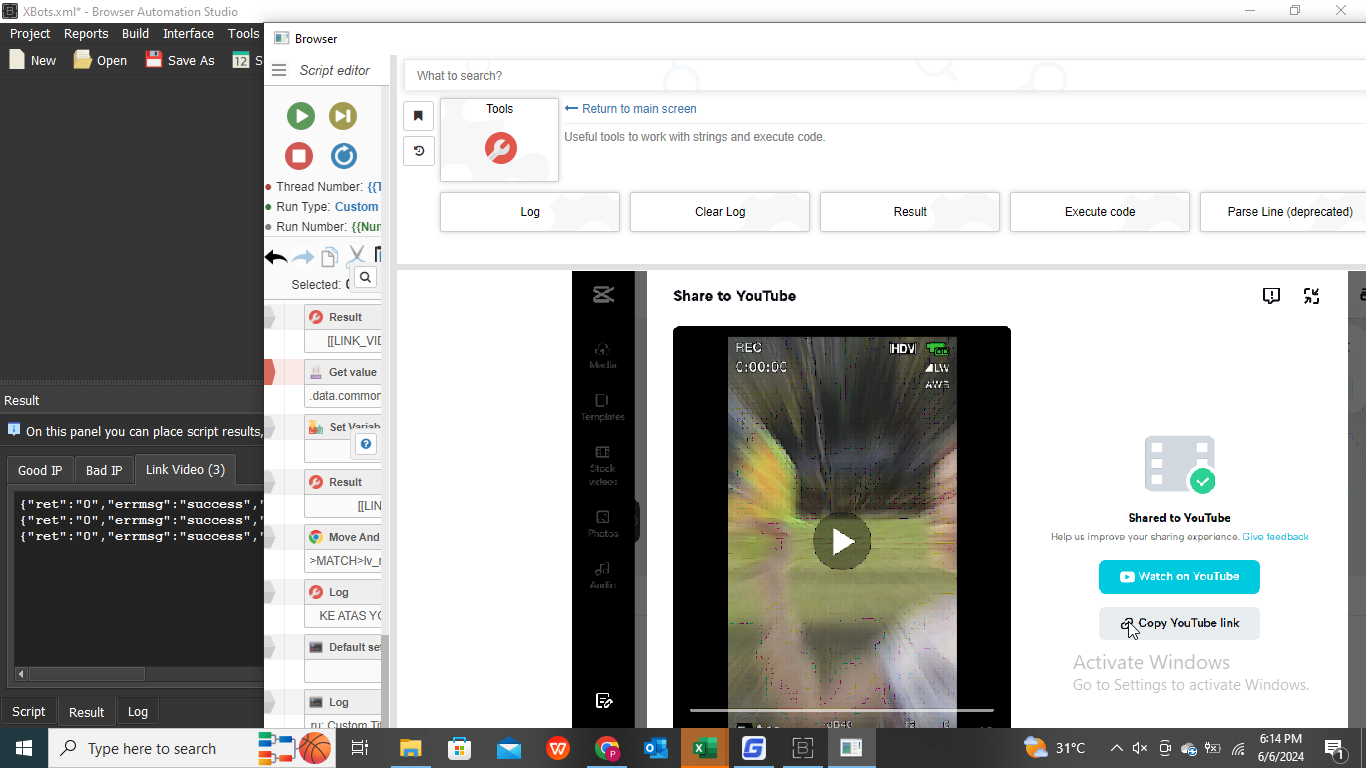Image resolution: width=1366 pixels, height=768 pixels.
Task: Exit fullscreen using collapse arrows icon
Action: [1311, 296]
